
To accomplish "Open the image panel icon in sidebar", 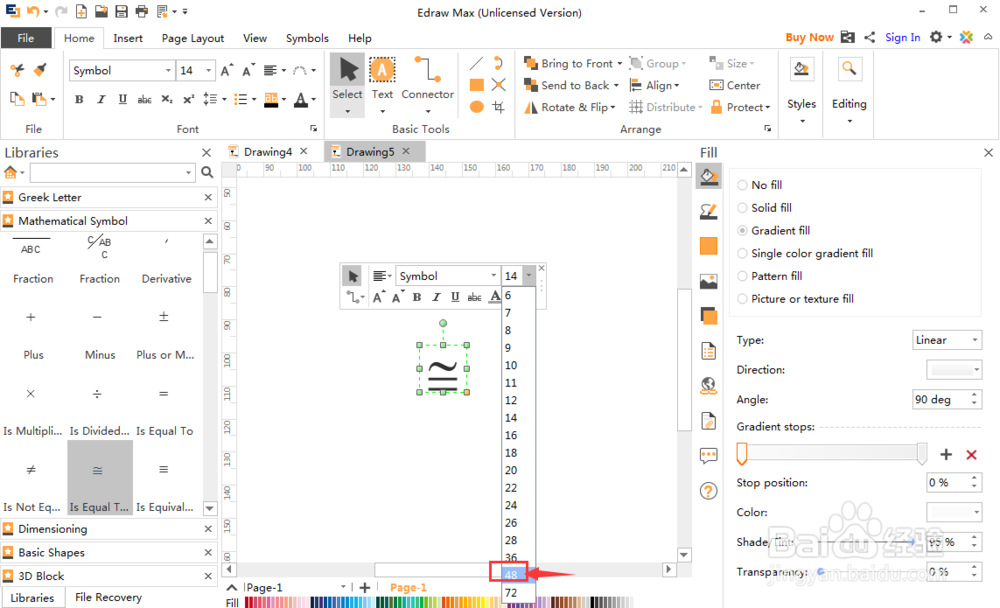I will click(709, 281).
